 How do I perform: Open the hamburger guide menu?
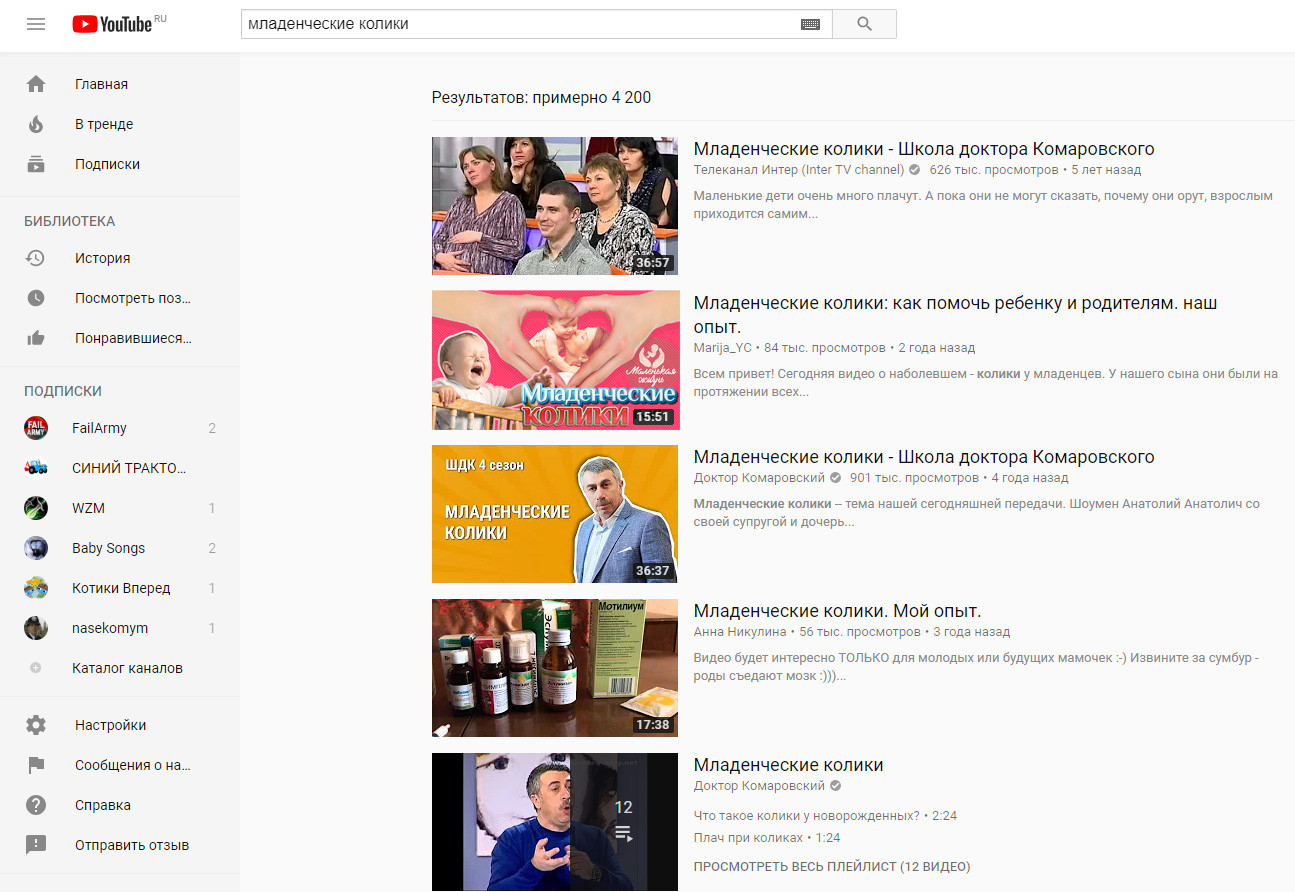coord(36,24)
